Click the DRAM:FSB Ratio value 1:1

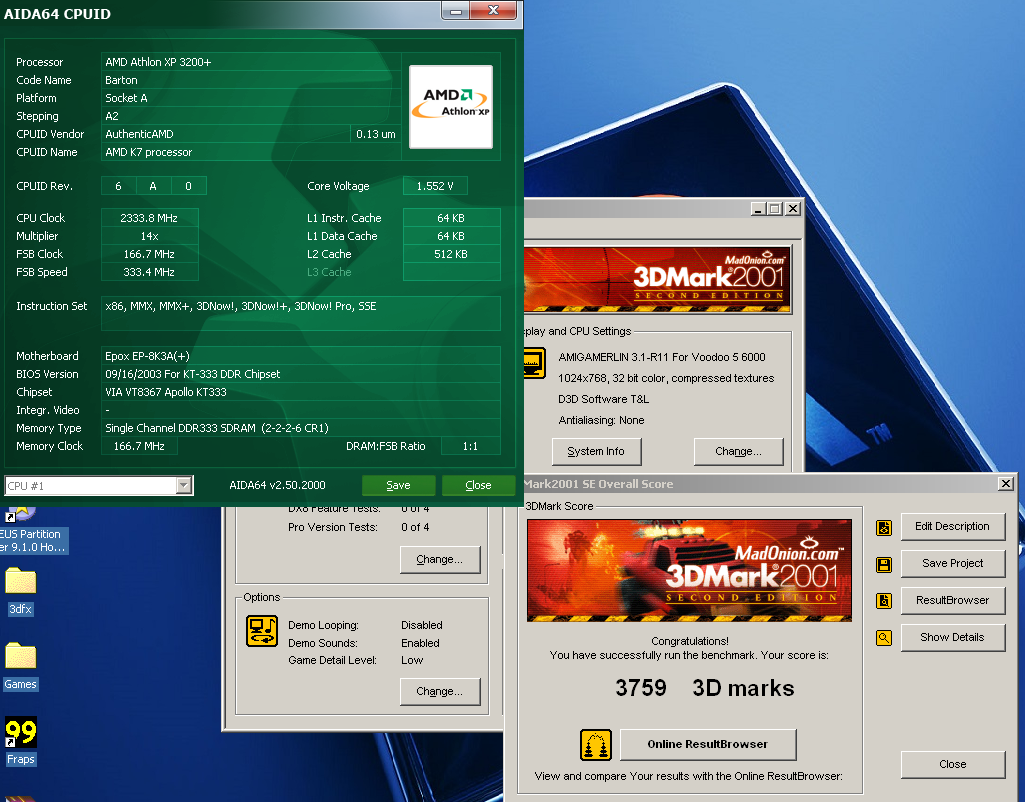470,446
